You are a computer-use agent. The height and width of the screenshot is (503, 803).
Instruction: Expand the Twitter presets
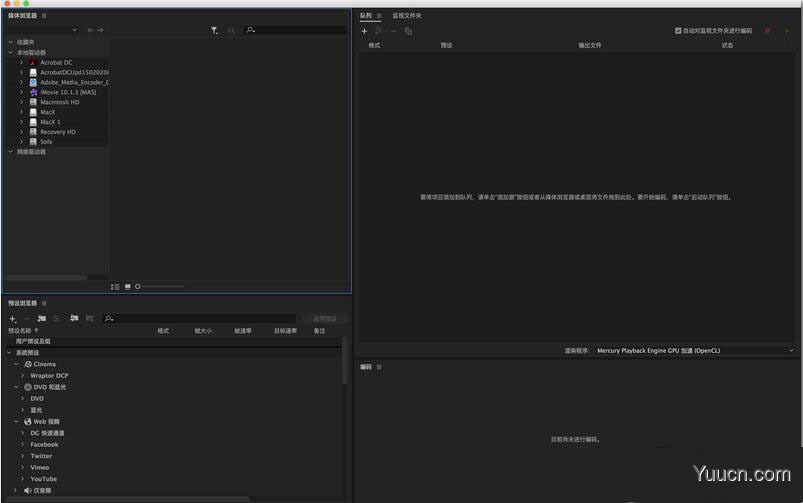click(23, 456)
